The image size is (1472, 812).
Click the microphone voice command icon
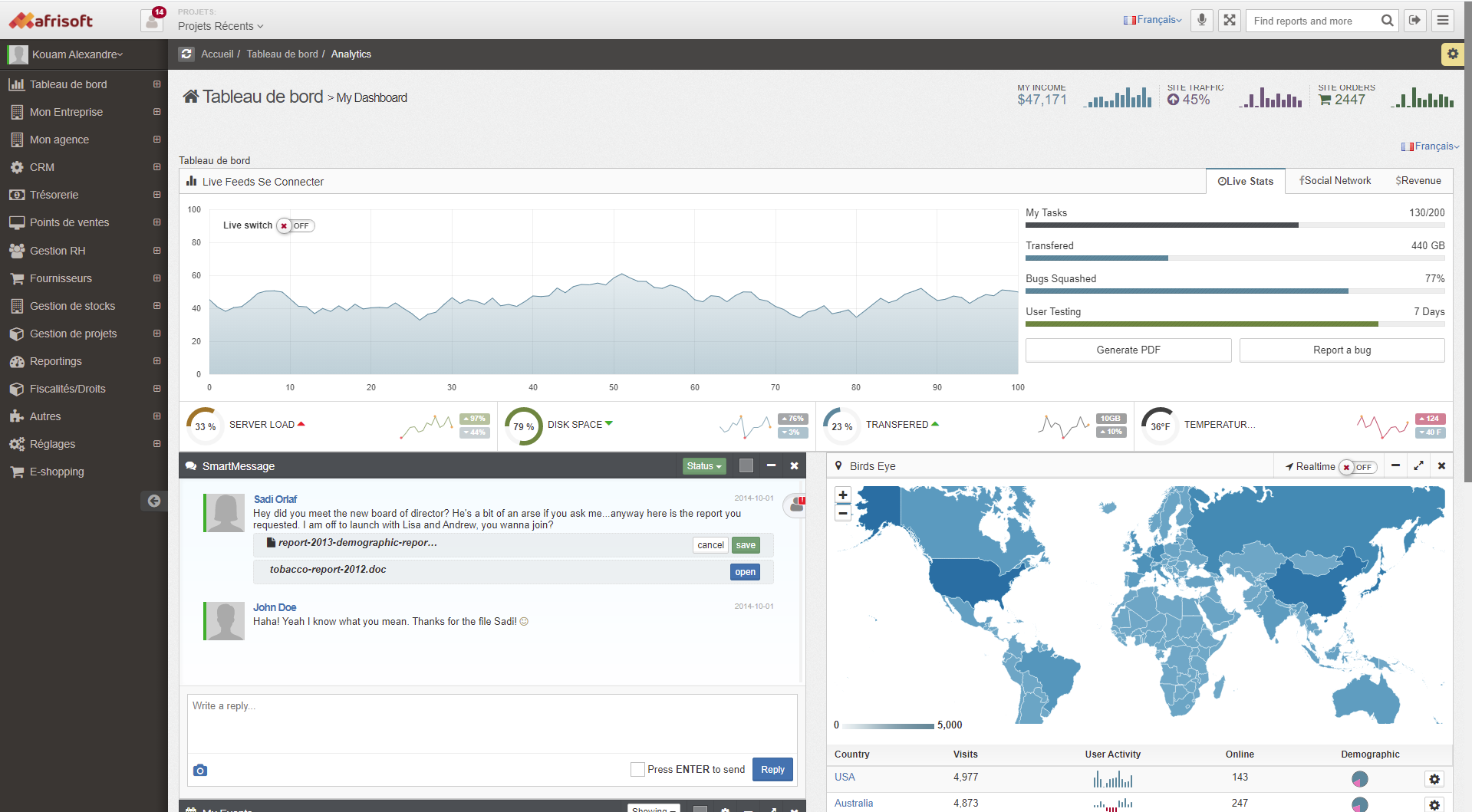click(1202, 21)
